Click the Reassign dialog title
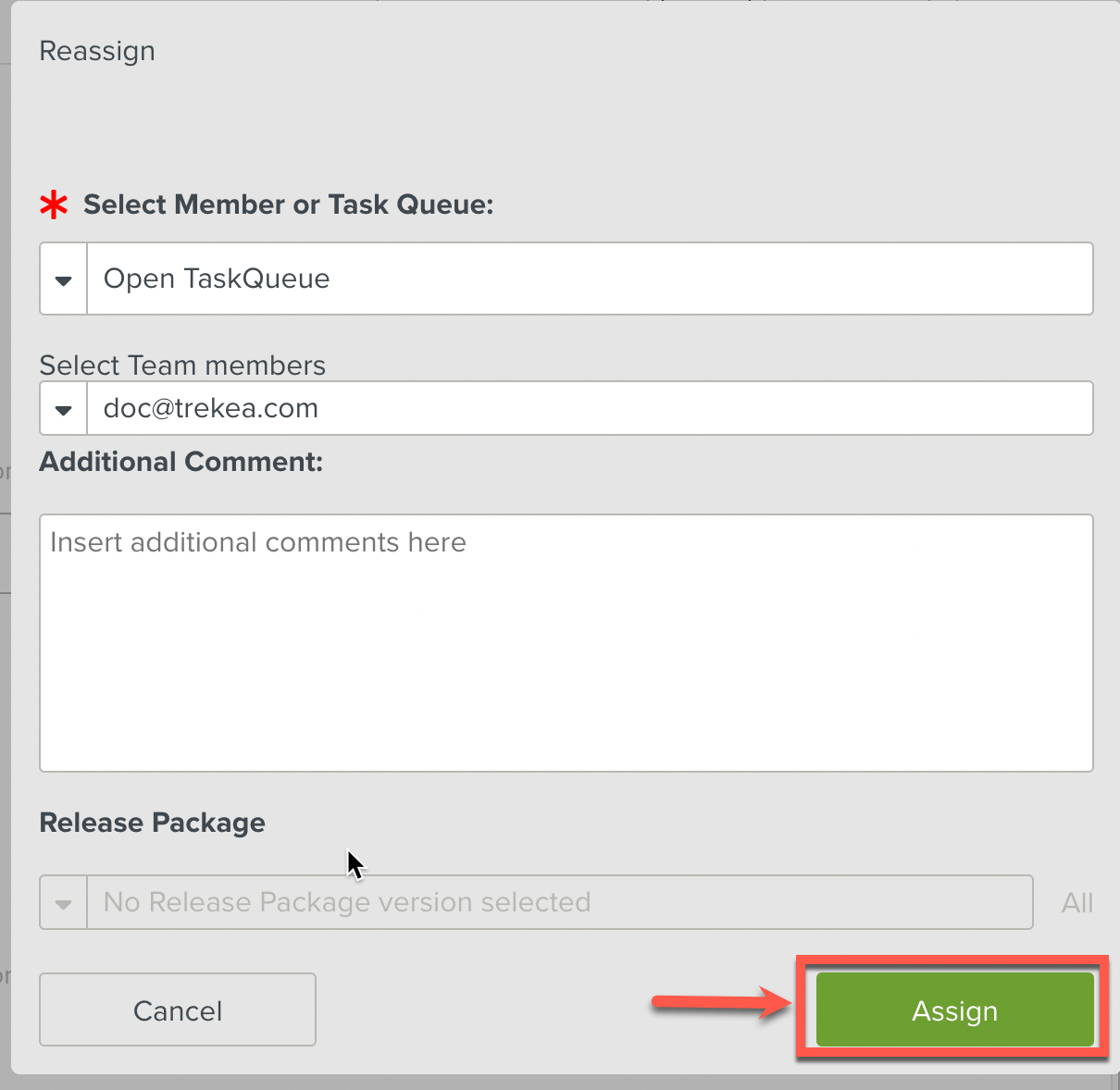This screenshot has height=1090, width=1120. tap(97, 51)
